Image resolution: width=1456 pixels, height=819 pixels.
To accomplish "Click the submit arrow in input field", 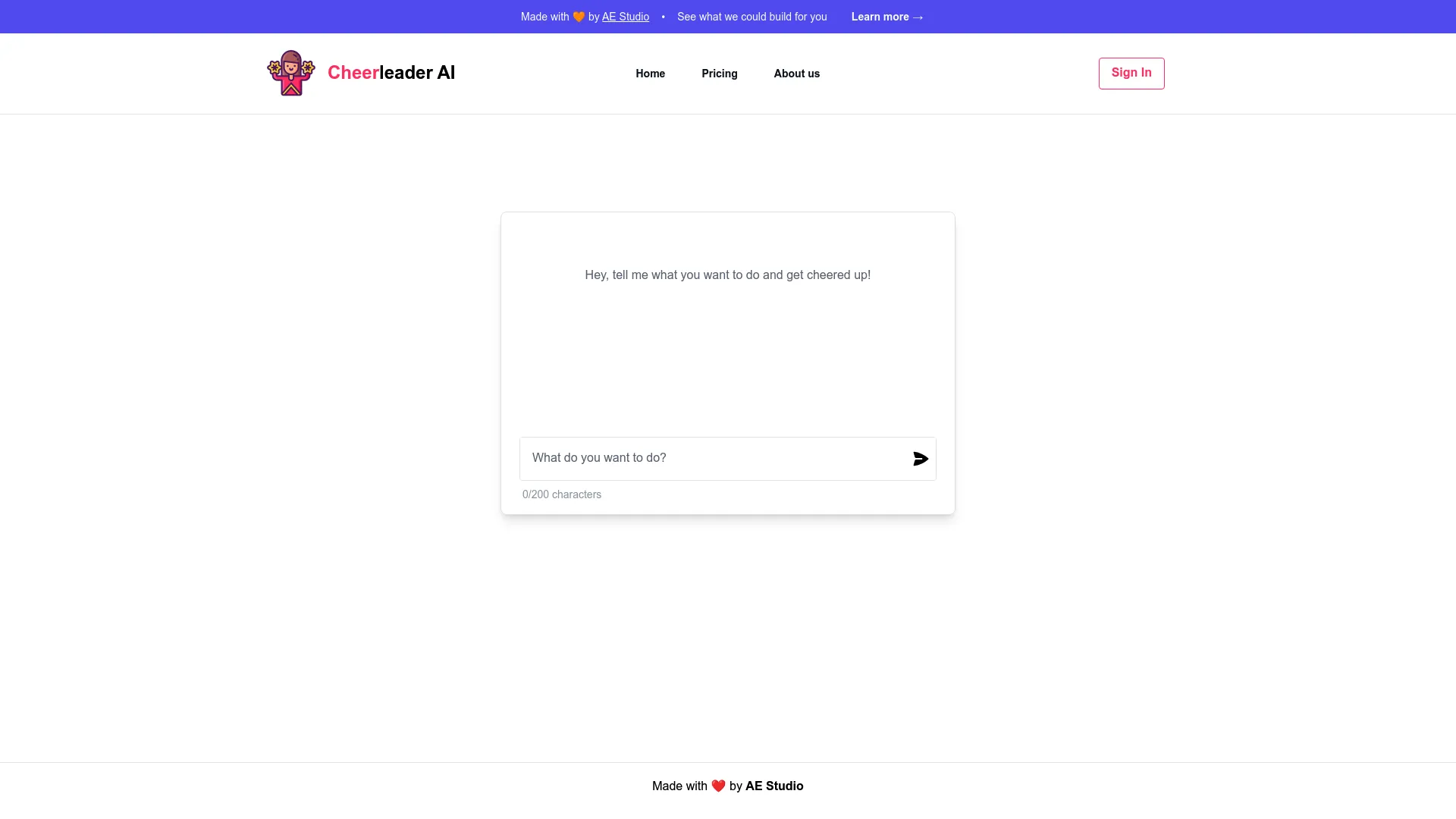I will (x=920, y=458).
